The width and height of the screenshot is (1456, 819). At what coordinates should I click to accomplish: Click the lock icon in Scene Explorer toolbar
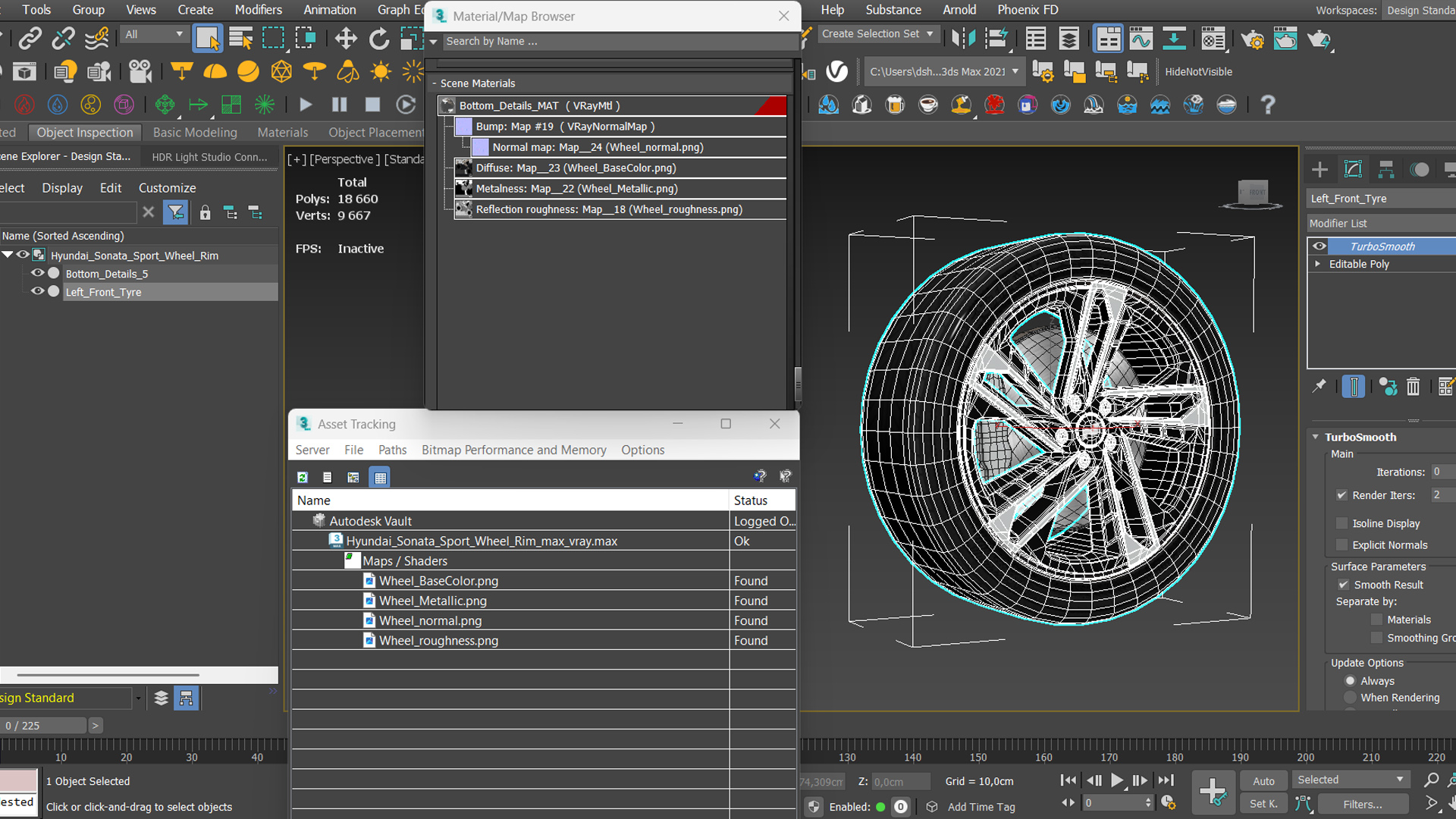pos(205,212)
